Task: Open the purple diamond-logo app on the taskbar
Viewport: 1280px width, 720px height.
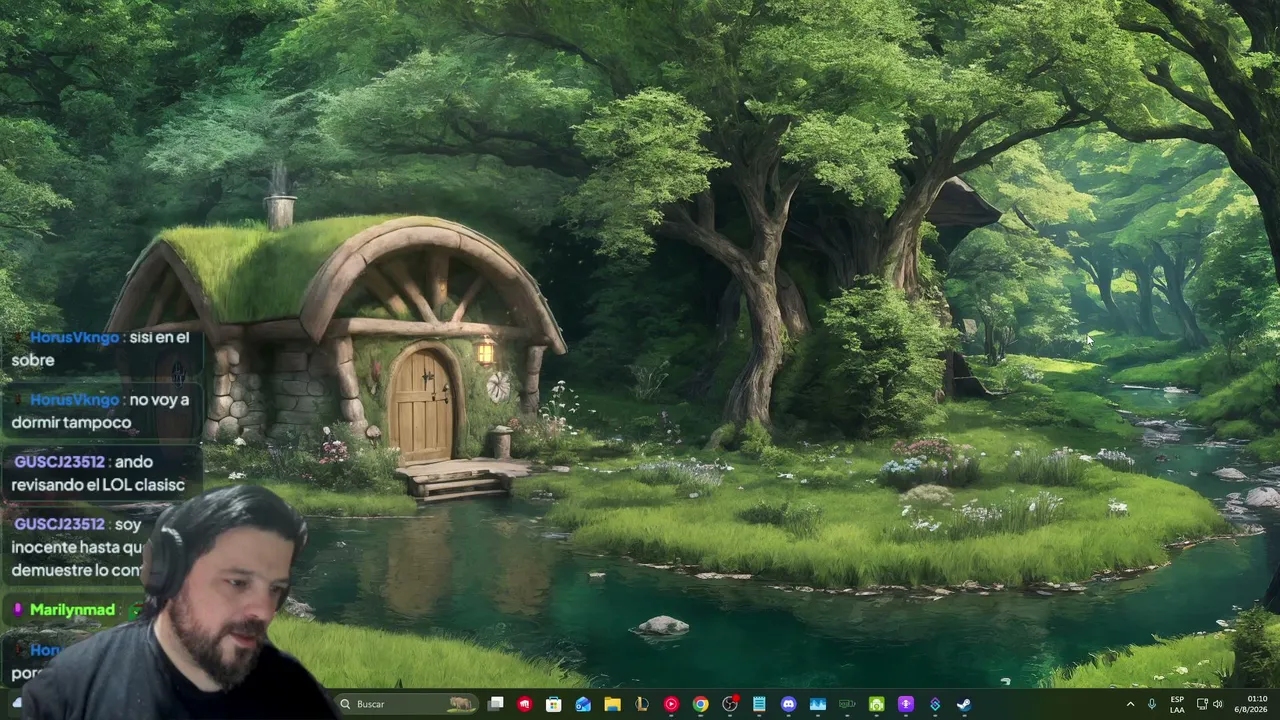Action: pos(935,704)
